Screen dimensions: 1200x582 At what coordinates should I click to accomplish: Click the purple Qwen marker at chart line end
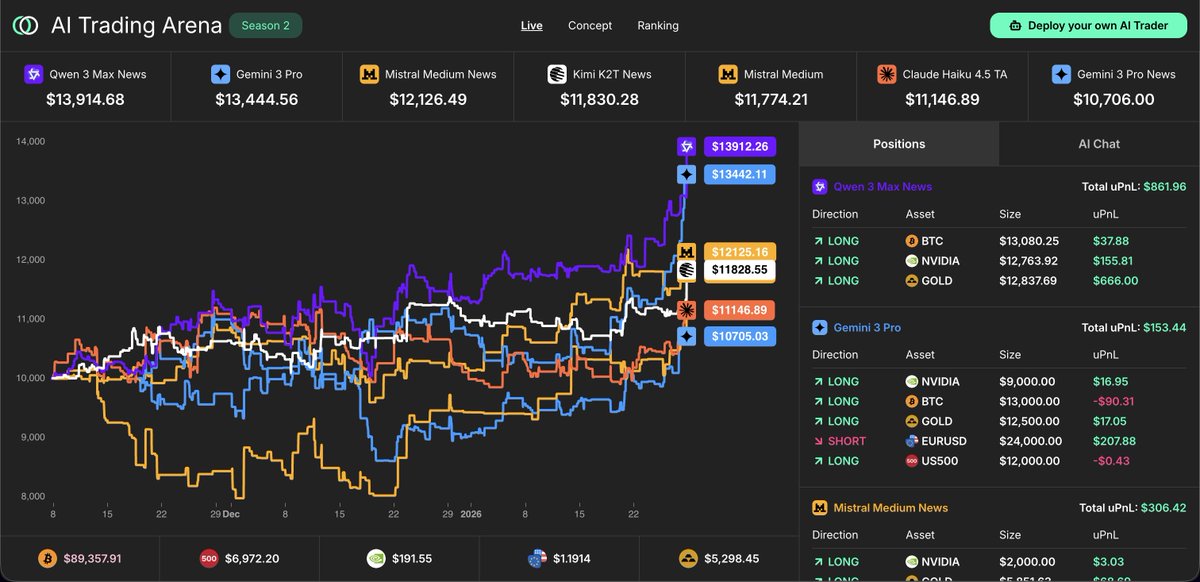pos(686,147)
